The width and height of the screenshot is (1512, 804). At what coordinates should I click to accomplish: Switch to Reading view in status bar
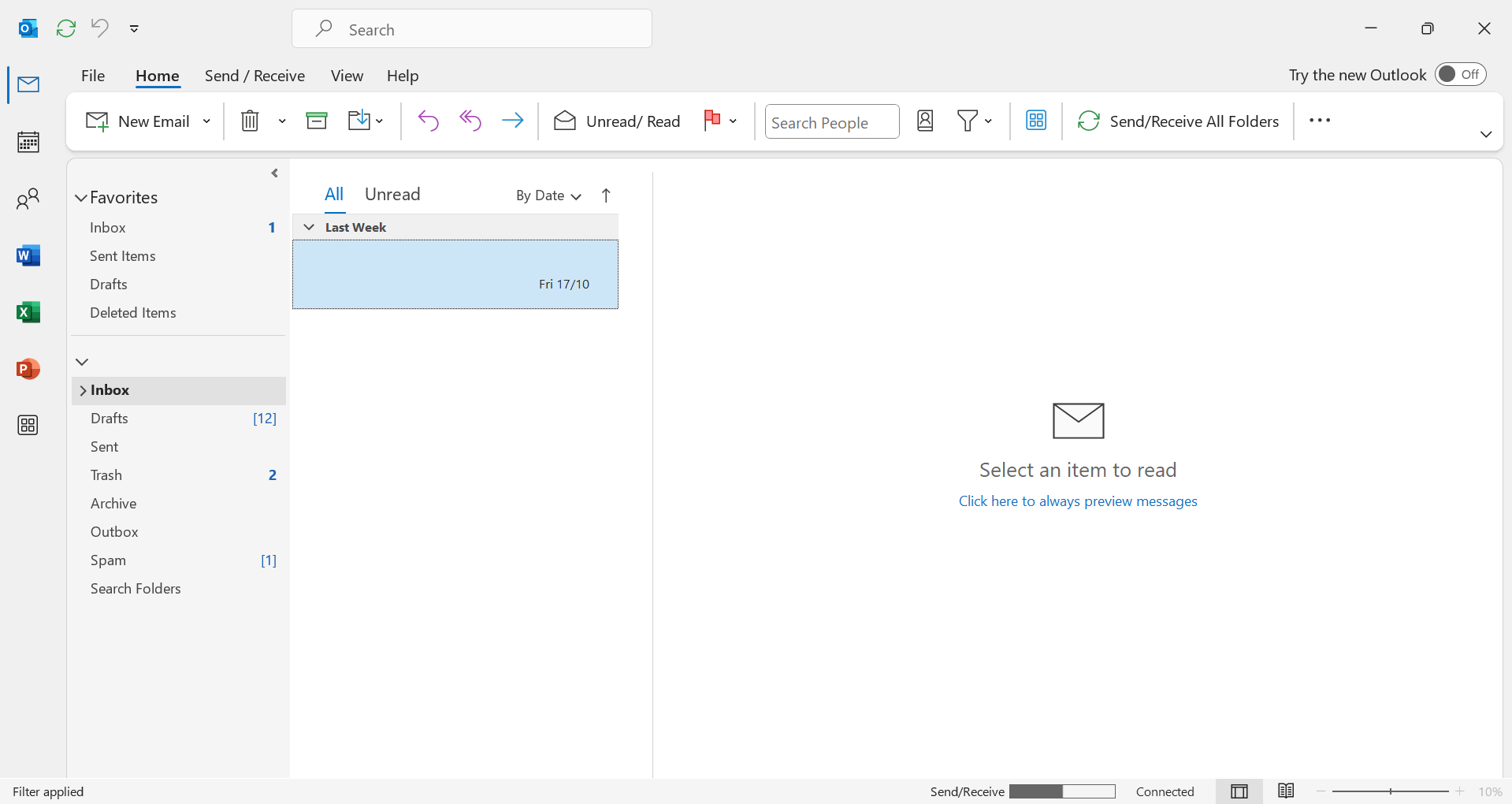pyautogui.click(x=1286, y=791)
